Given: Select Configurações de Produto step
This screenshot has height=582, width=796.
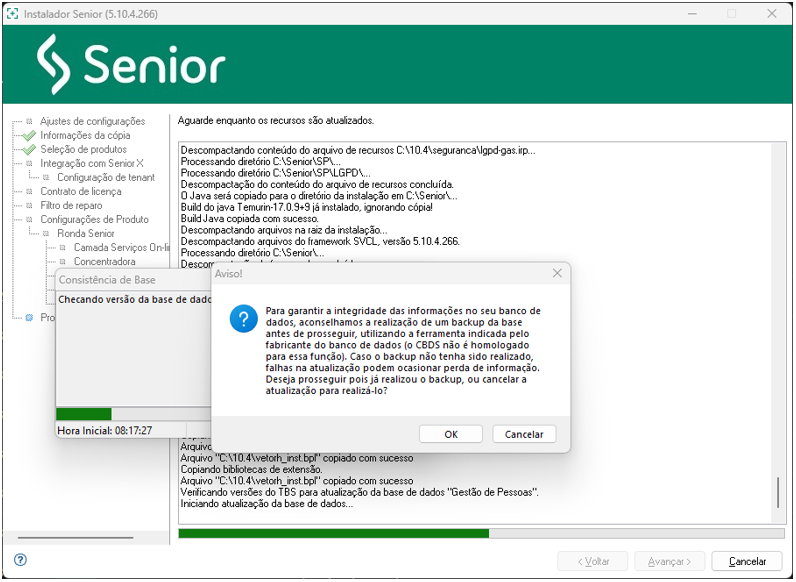Looking at the screenshot, I should (94, 219).
